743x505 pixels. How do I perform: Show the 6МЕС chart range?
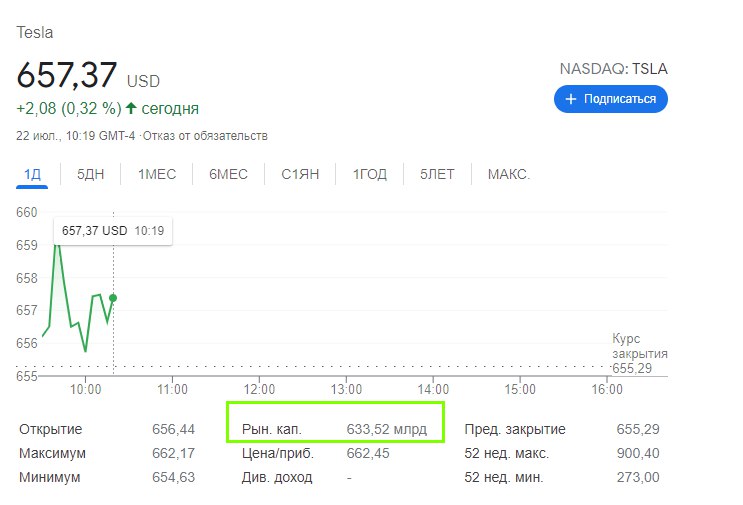tap(228, 174)
